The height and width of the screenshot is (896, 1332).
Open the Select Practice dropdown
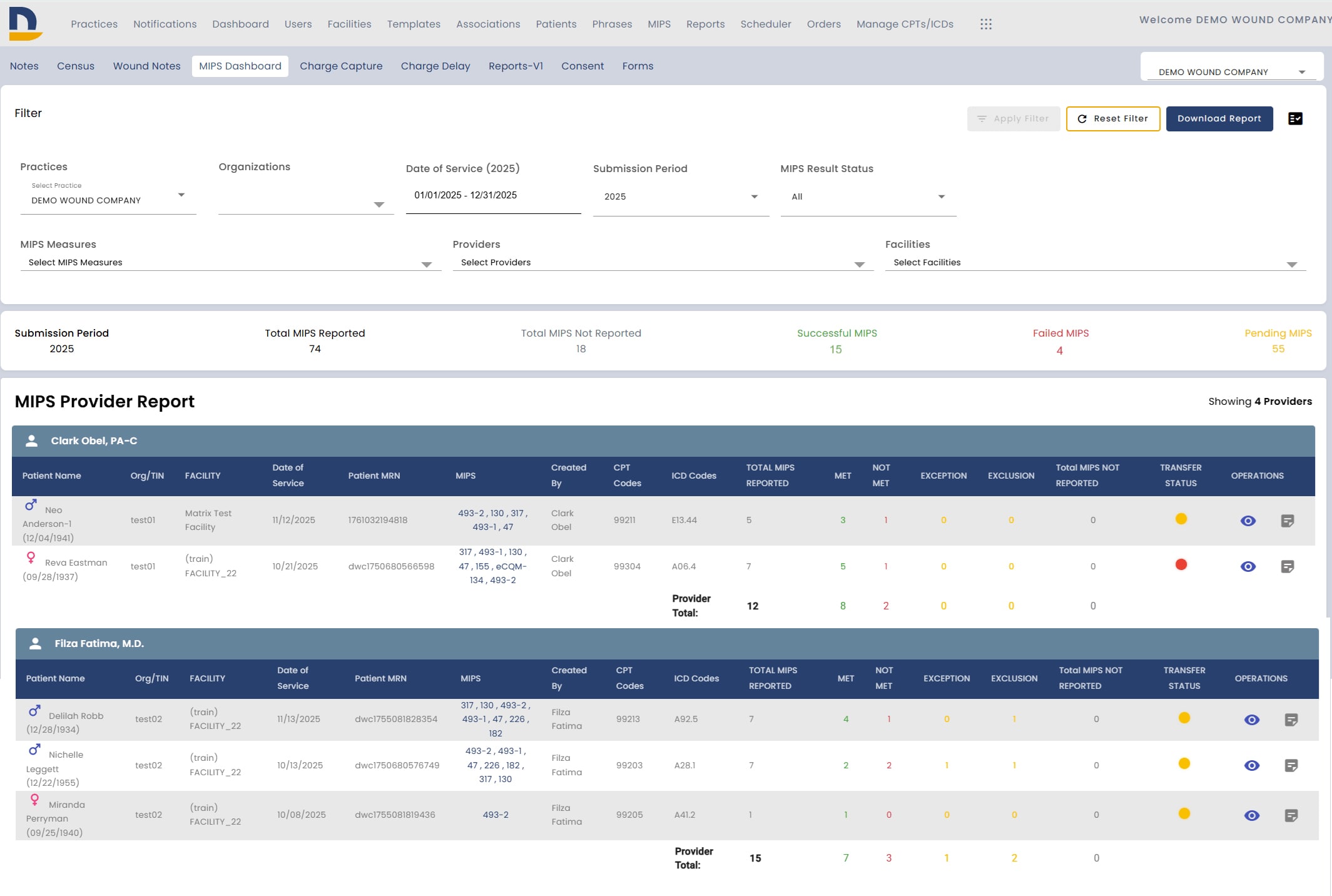coord(108,197)
